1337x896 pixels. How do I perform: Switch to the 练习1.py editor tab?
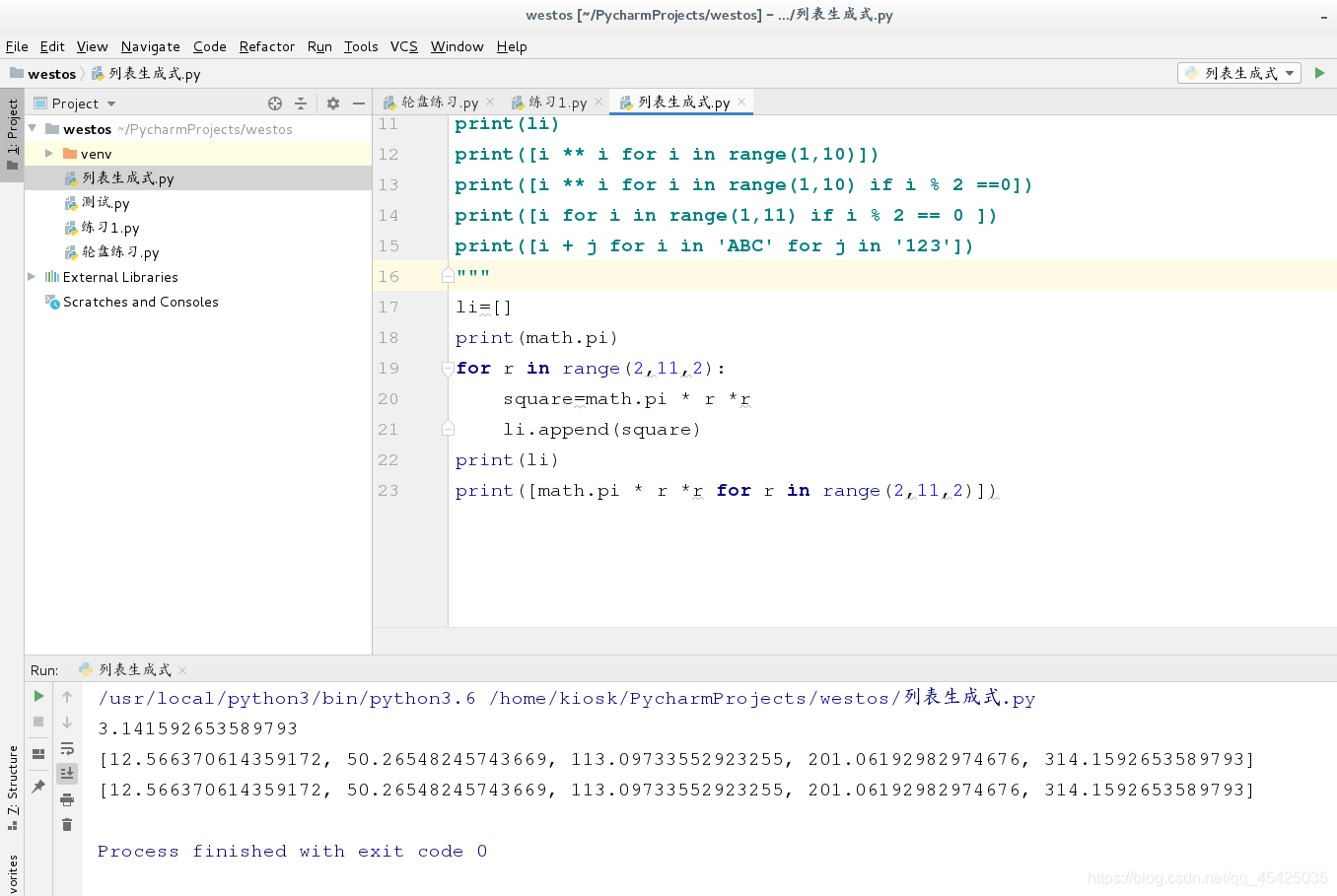pyautogui.click(x=557, y=103)
